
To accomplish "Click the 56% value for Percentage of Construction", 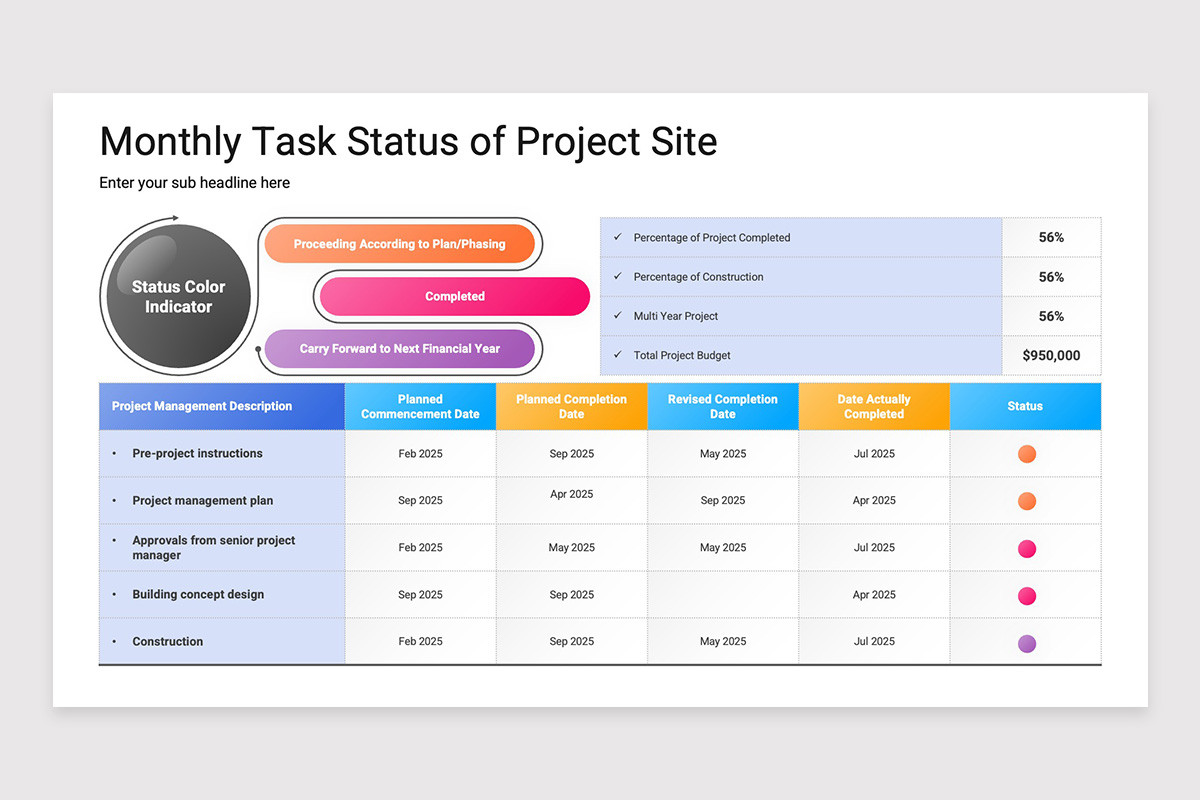I will coord(1051,277).
